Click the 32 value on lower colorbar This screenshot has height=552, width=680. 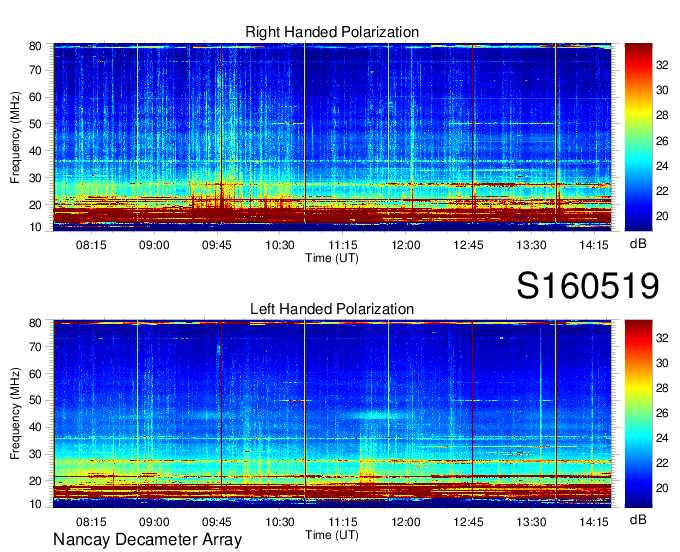662,338
